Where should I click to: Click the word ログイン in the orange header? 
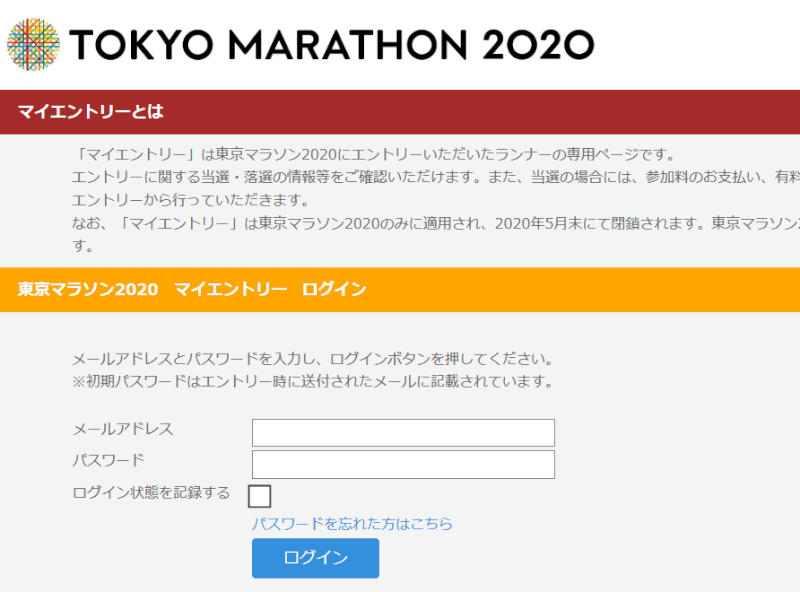tap(334, 289)
